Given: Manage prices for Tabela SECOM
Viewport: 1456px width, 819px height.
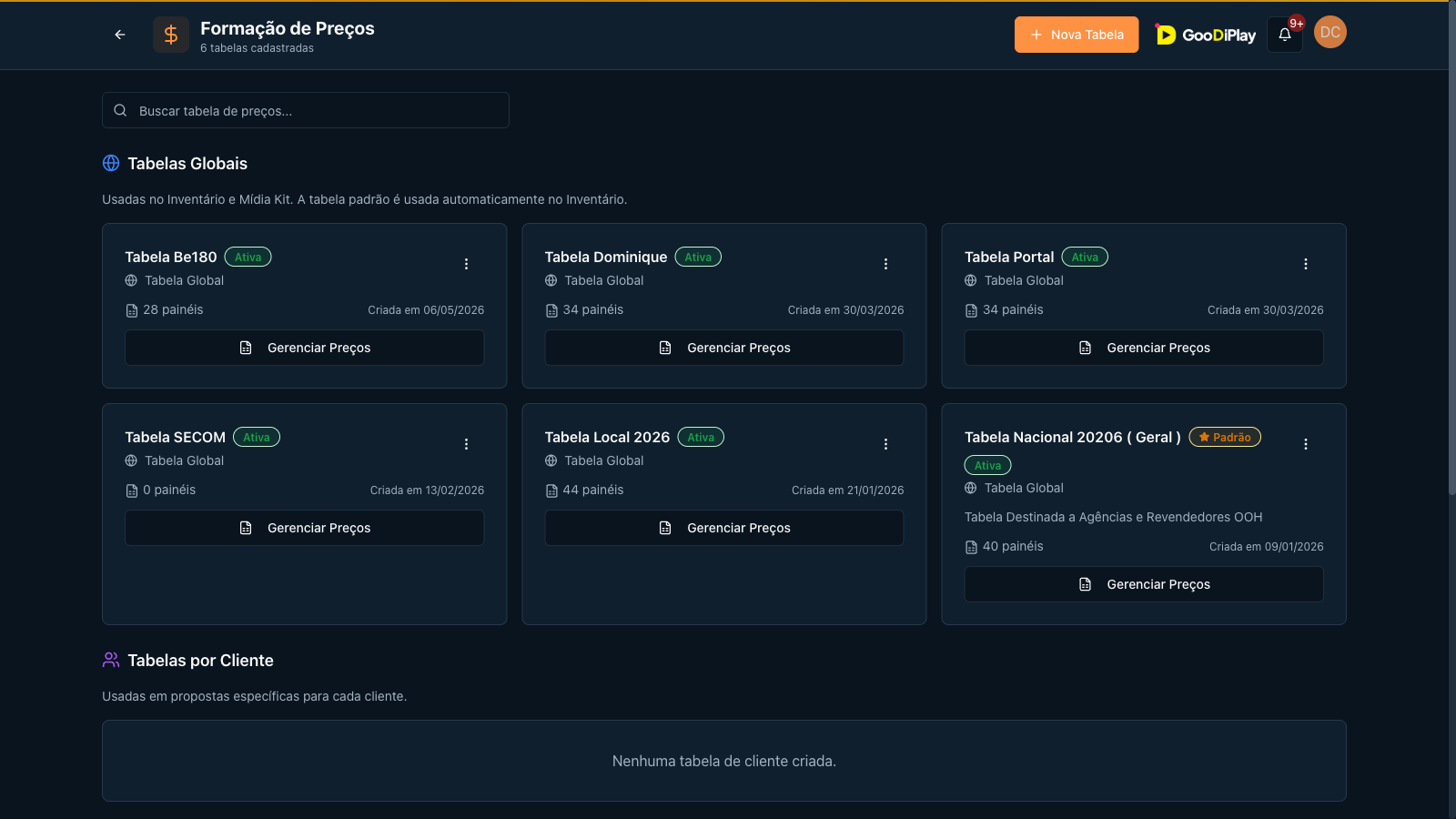Looking at the screenshot, I should click(305, 528).
